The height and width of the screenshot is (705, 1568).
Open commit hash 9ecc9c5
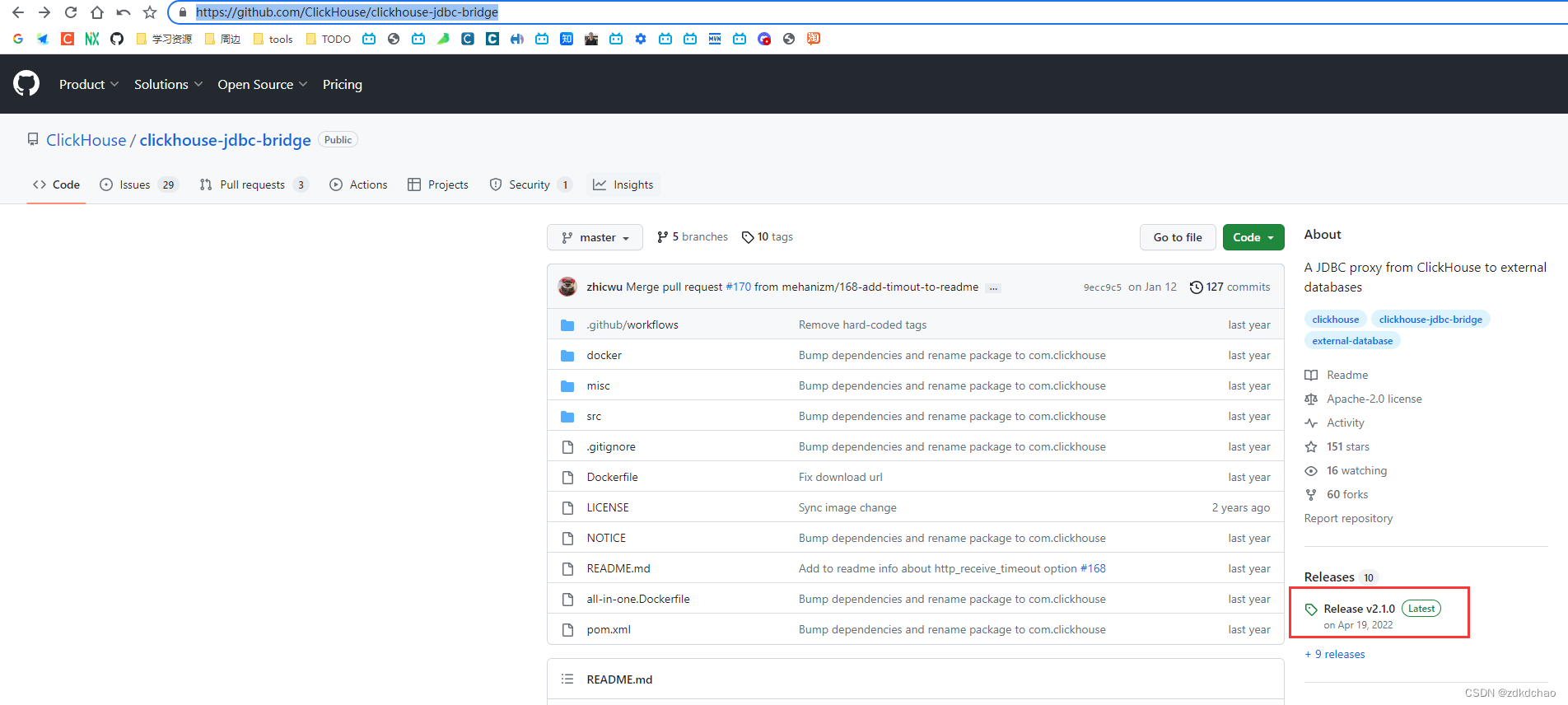click(x=1102, y=287)
